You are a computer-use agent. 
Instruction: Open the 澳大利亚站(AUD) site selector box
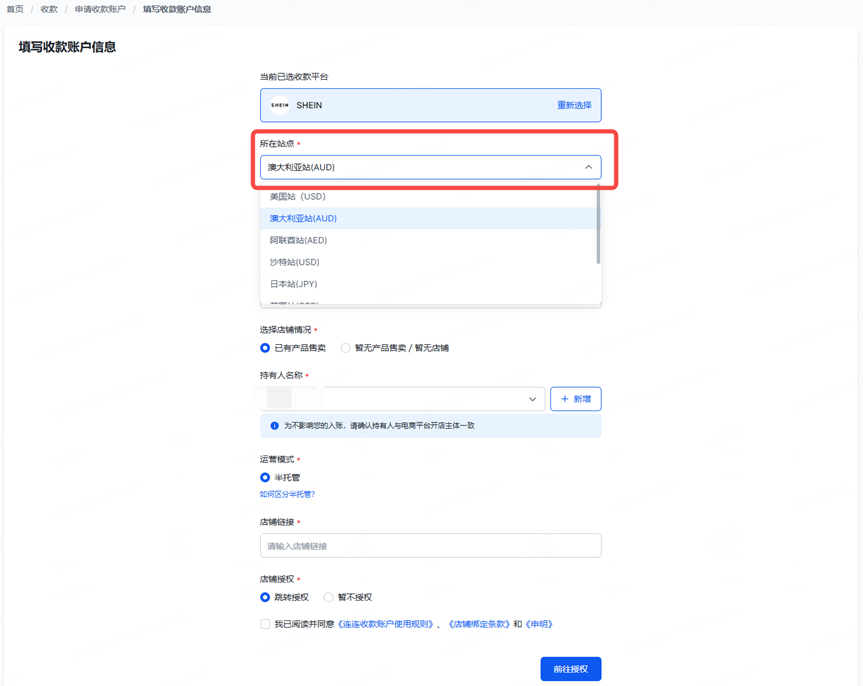(420, 167)
